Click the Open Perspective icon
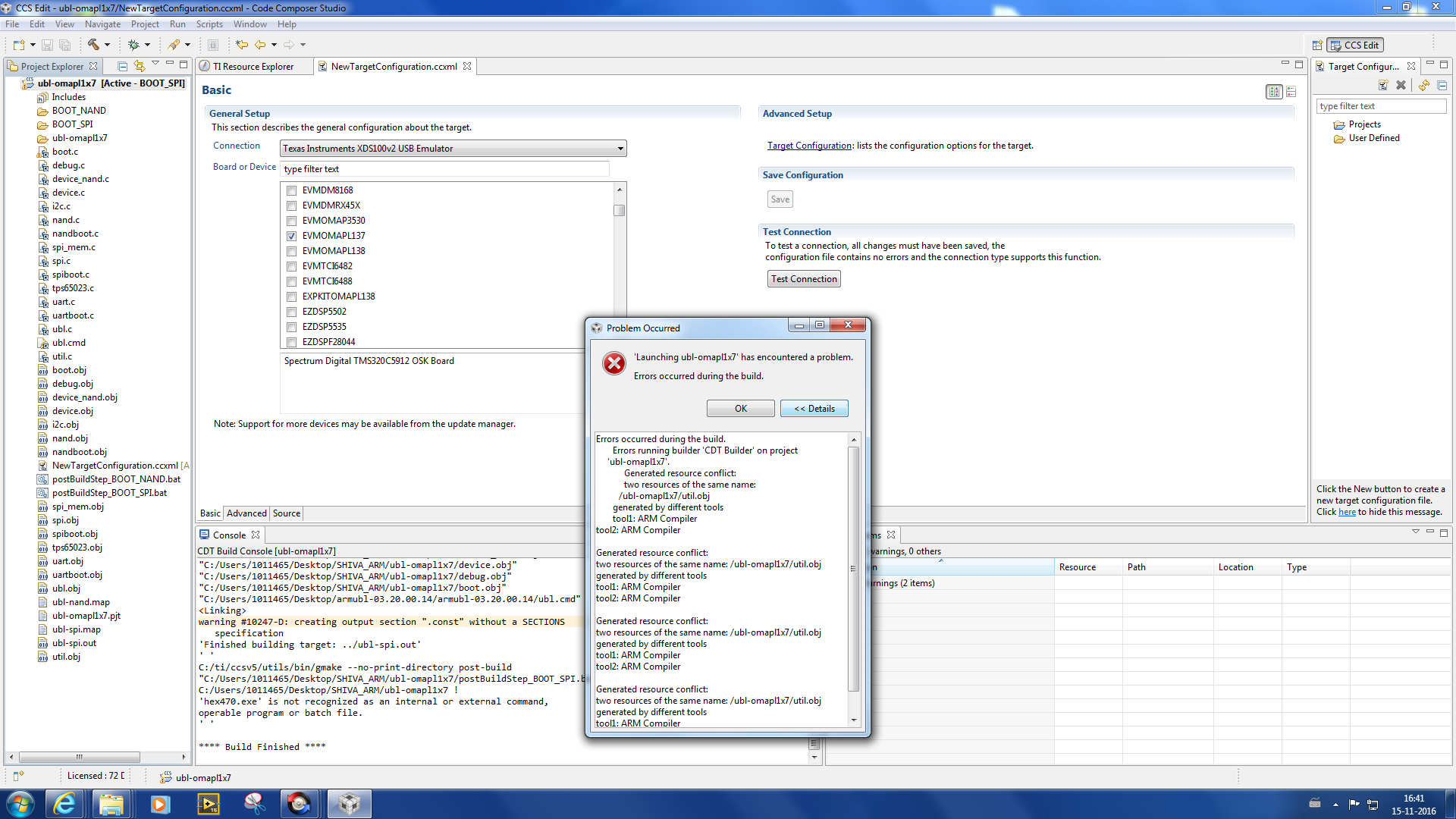 tap(1317, 45)
